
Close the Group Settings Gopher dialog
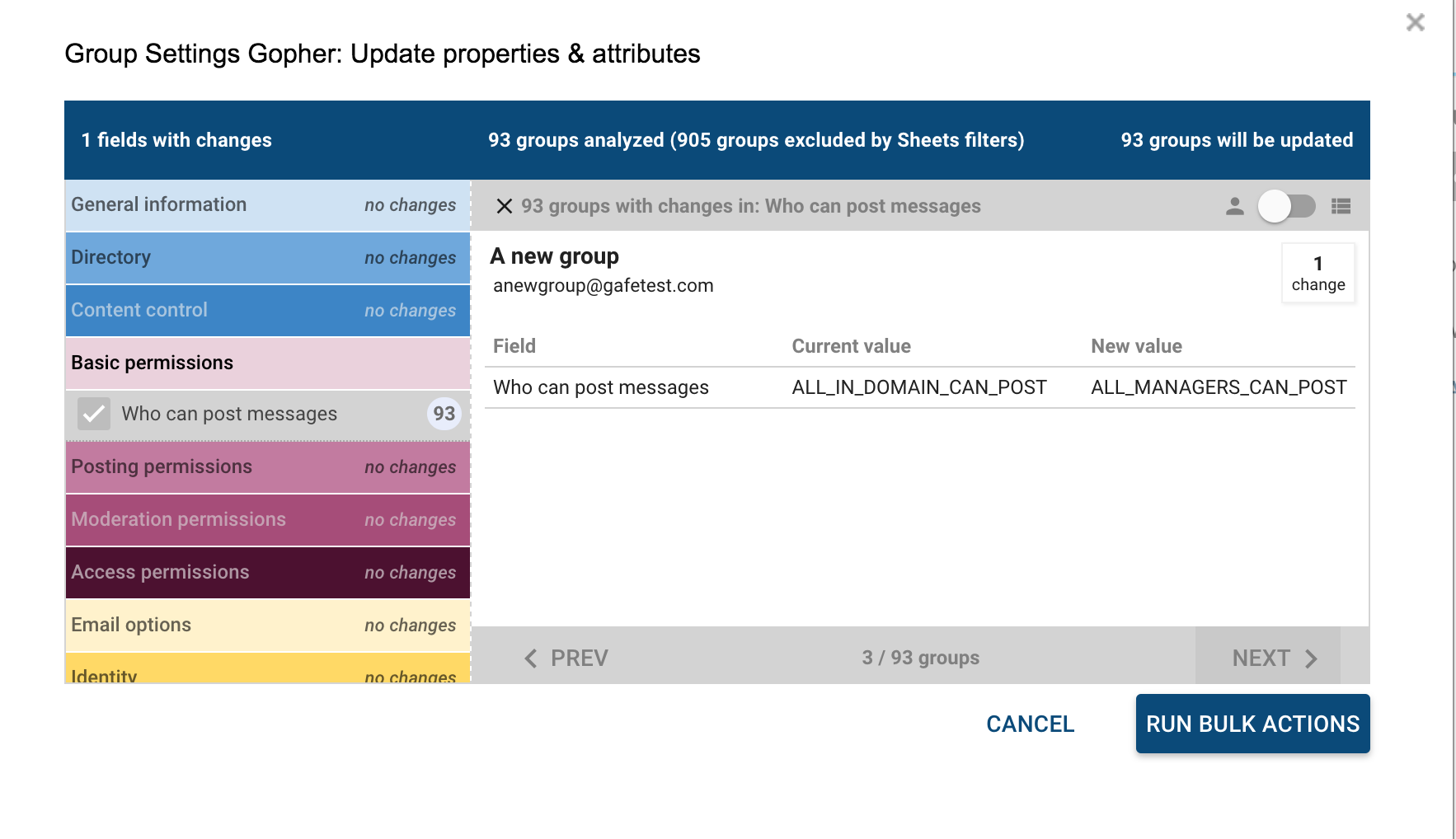click(1415, 22)
